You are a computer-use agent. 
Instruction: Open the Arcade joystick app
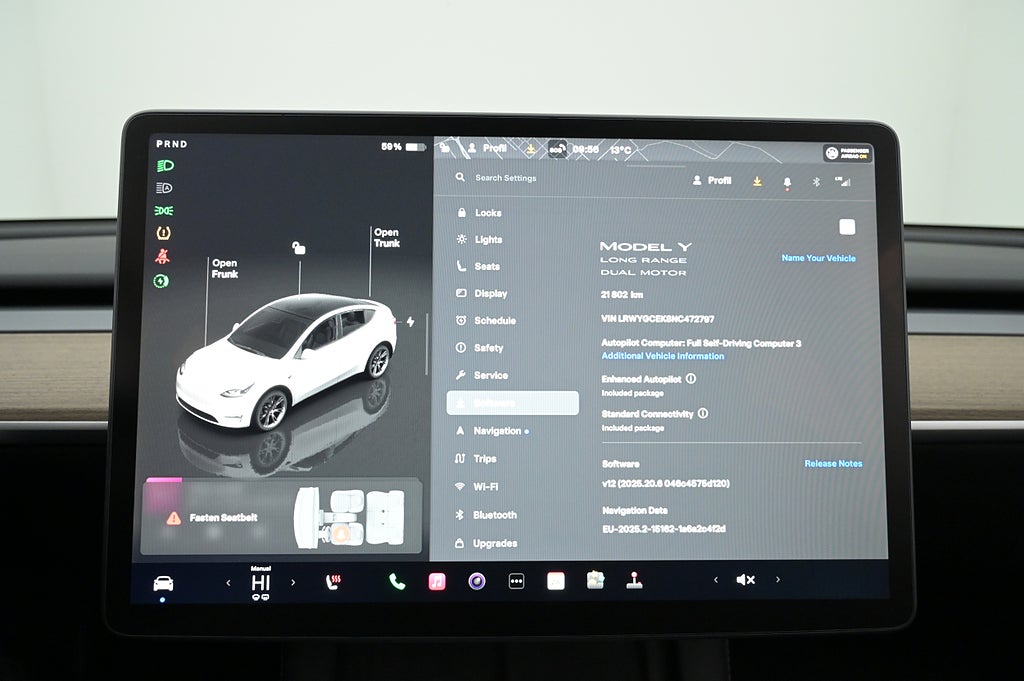[x=634, y=581]
